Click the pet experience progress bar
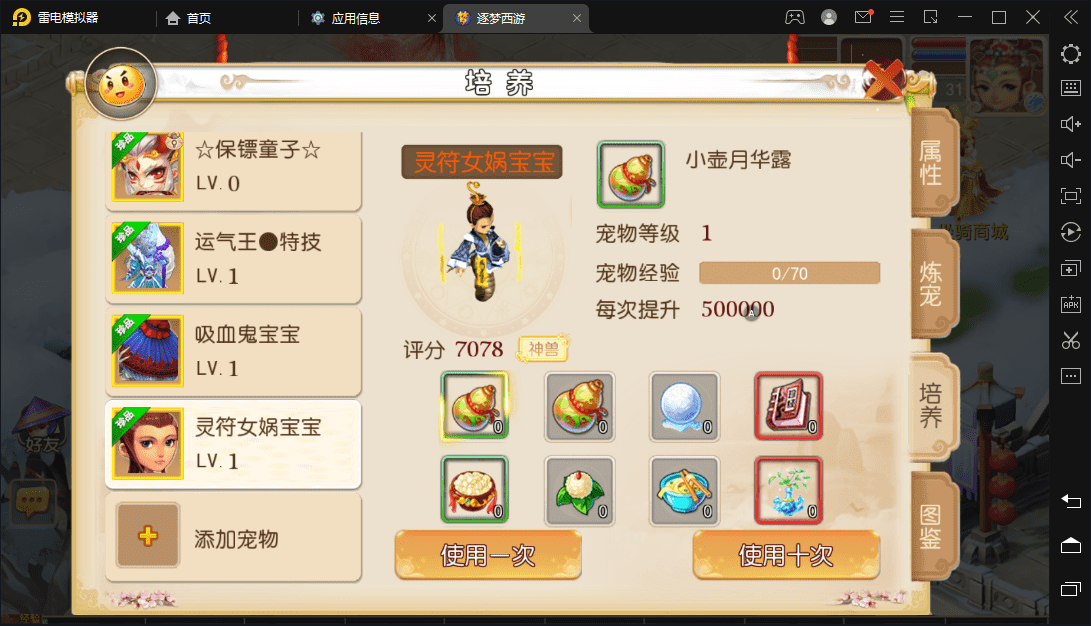The height and width of the screenshot is (626, 1091). 790,273
